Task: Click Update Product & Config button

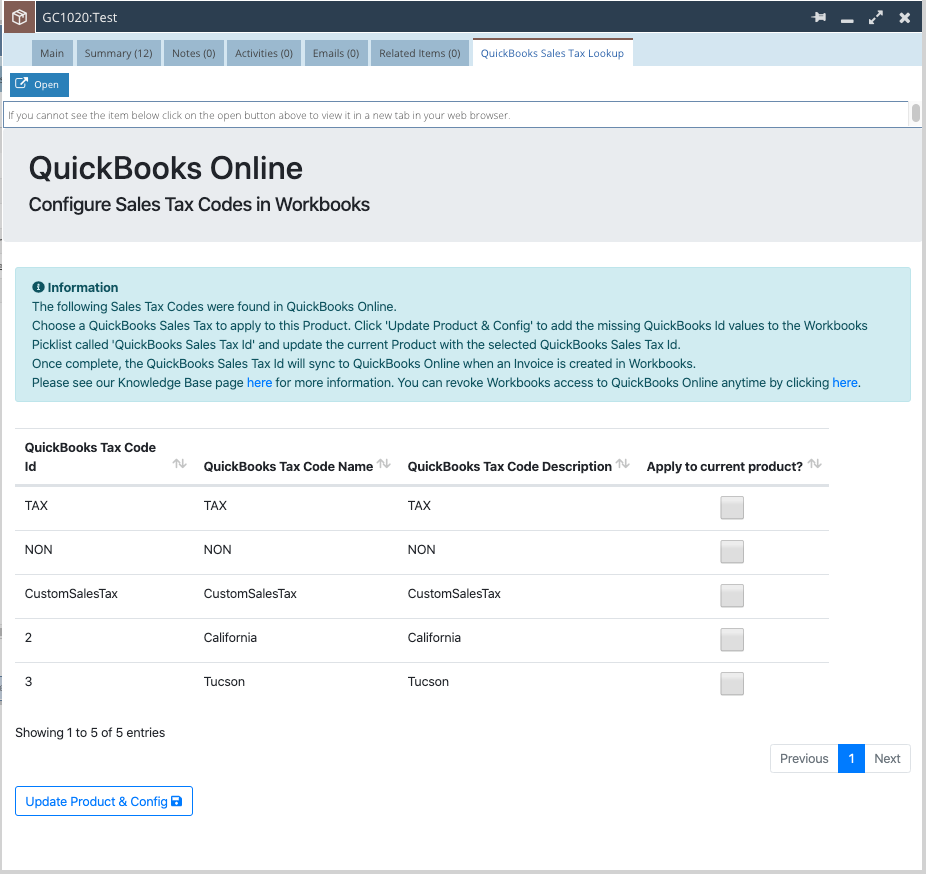Action: coord(104,801)
